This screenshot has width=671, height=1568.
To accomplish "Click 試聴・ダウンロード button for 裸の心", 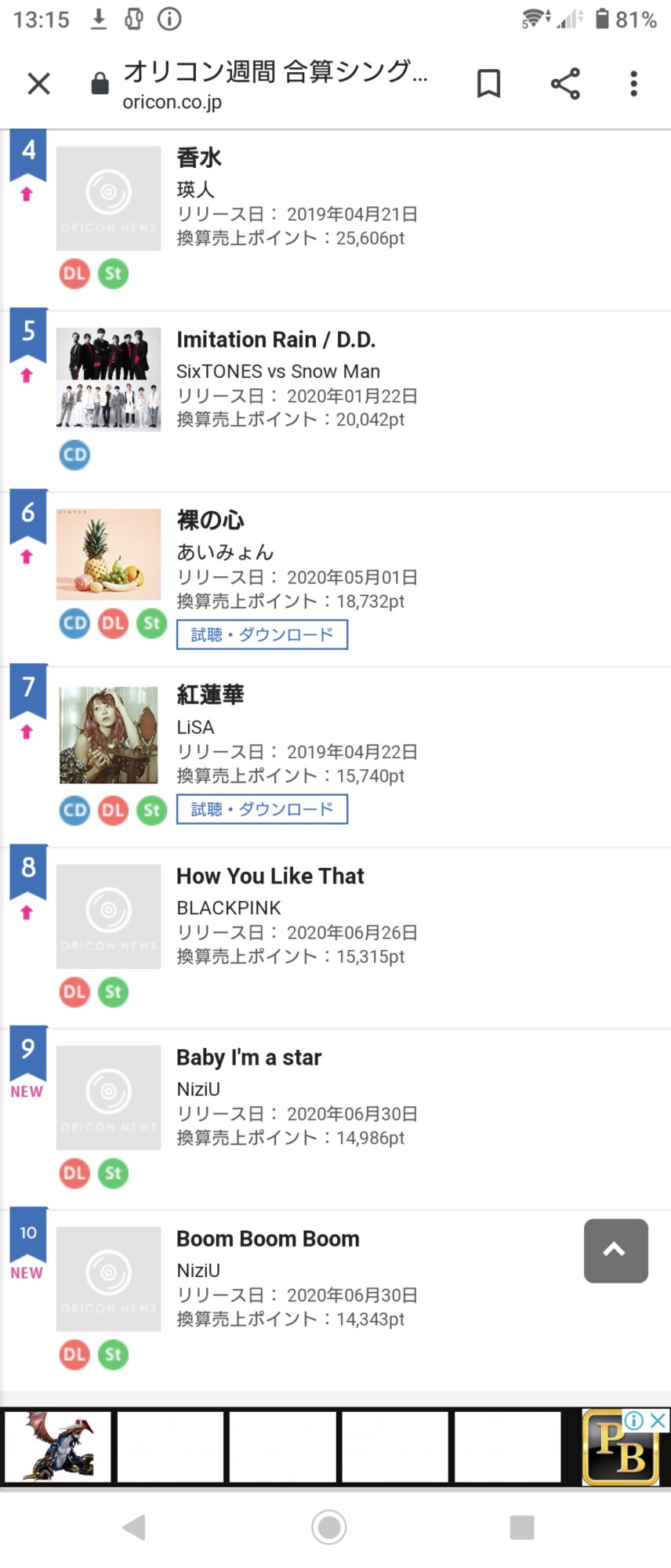I will (x=262, y=634).
